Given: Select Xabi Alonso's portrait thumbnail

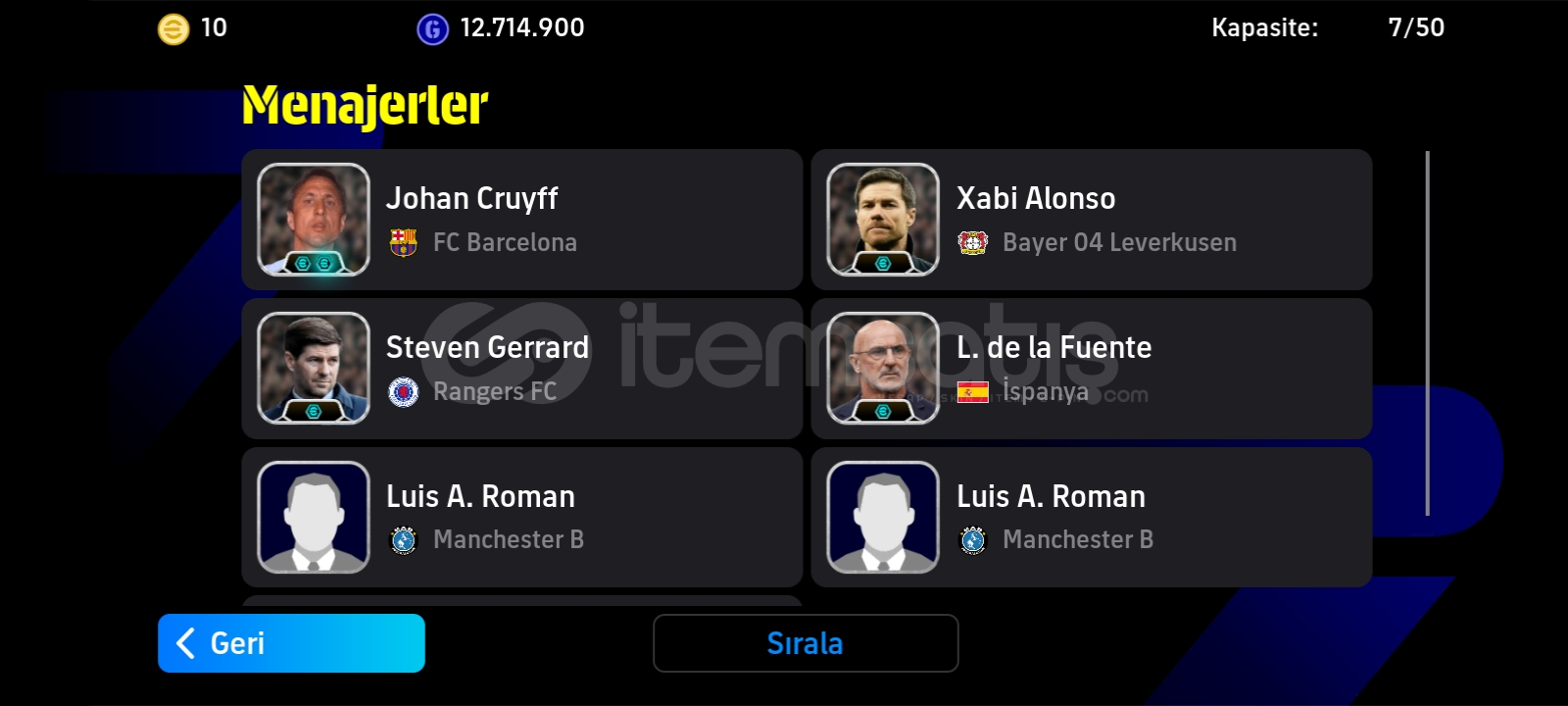Looking at the screenshot, I should pyautogui.click(x=883, y=220).
